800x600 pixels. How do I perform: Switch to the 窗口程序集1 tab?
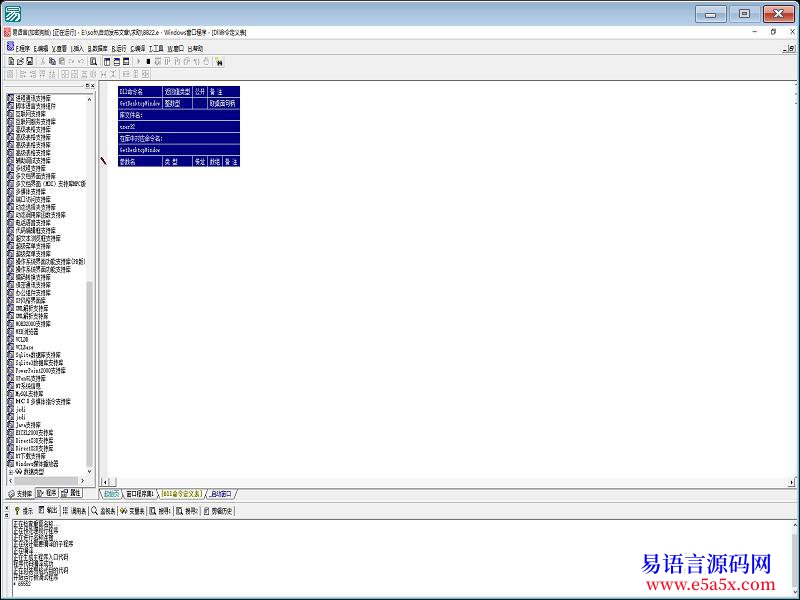pos(139,494)
